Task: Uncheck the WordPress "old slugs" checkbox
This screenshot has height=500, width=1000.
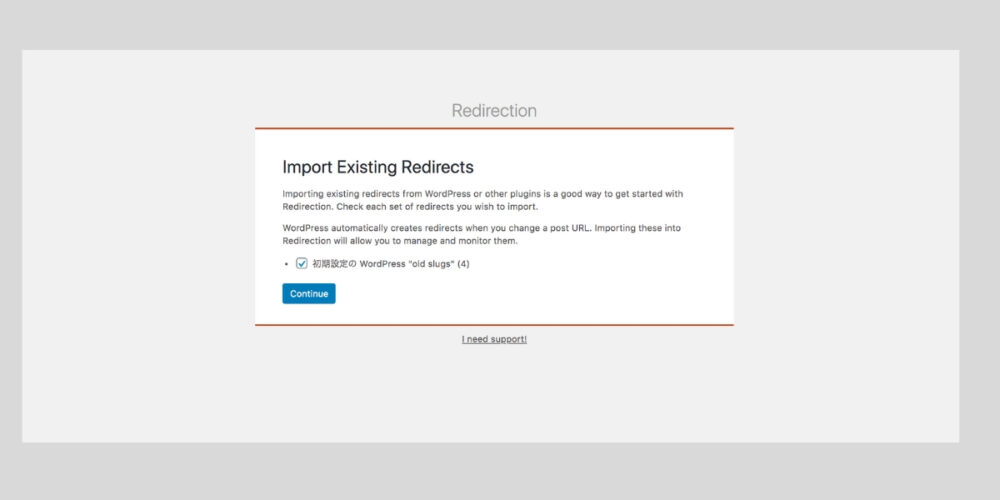Action: pyautogui.click(x=302, y=263)
